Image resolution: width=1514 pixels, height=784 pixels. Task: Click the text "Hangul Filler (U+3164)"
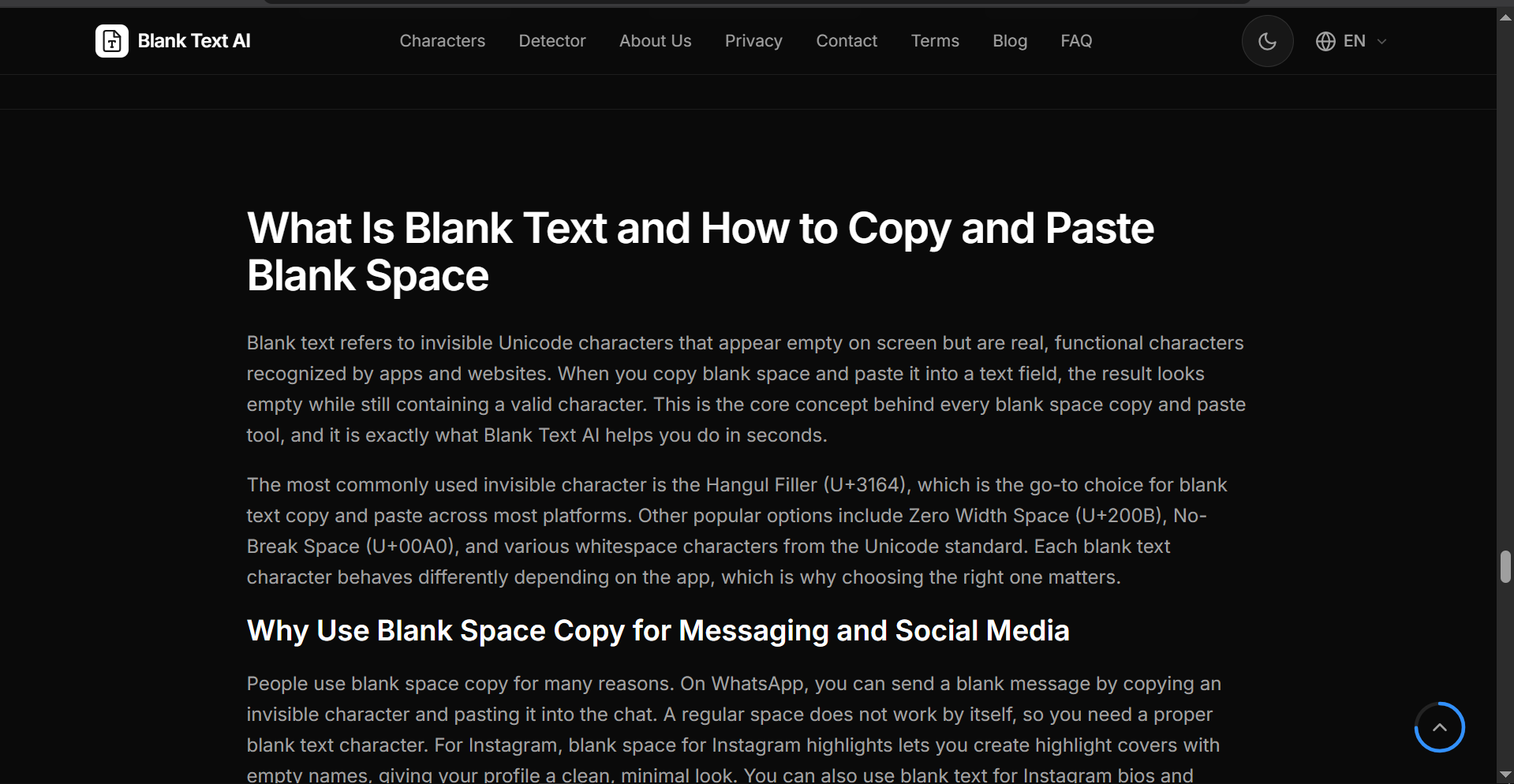coord(808,485)
